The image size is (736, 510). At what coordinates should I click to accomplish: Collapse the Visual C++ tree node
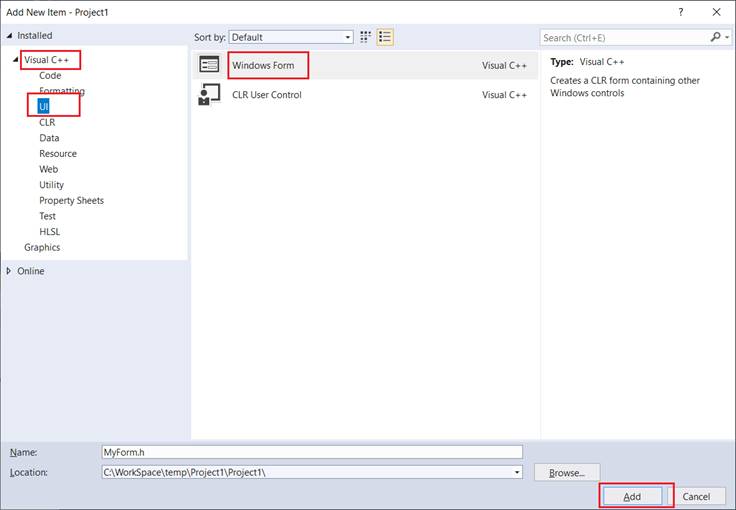(16, 60)
